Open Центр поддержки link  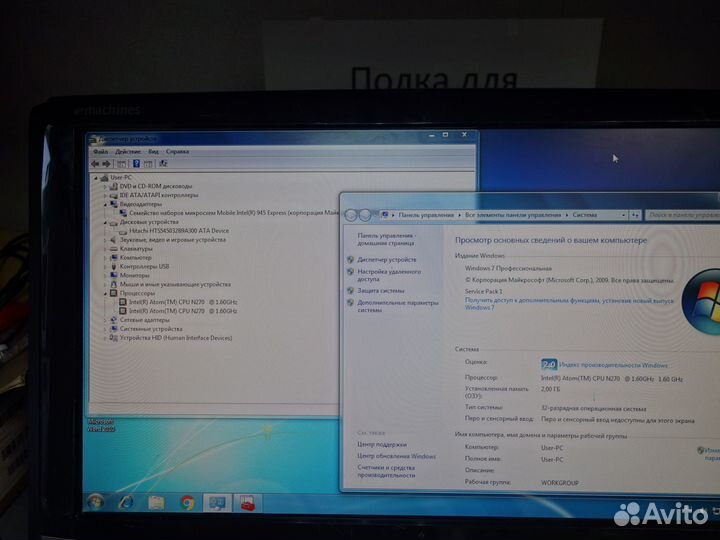(x=382, y=445)
